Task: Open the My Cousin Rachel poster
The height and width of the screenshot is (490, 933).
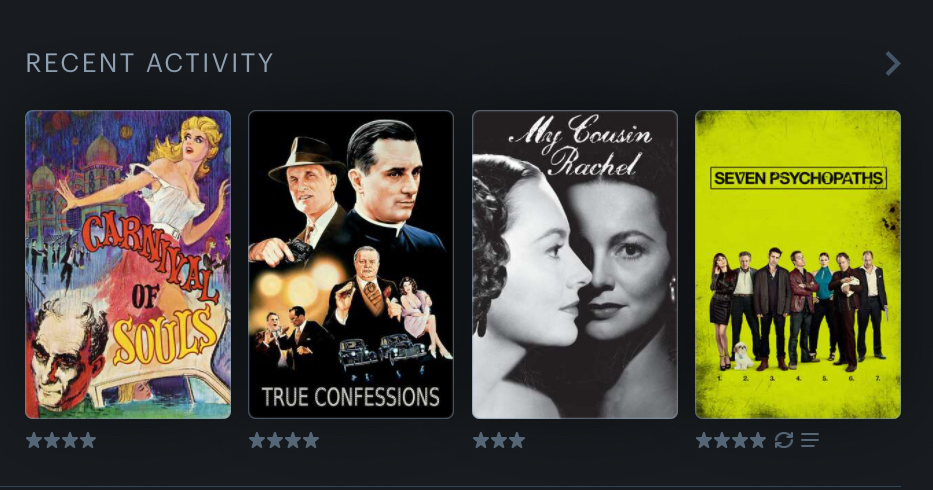Action: 575,264
